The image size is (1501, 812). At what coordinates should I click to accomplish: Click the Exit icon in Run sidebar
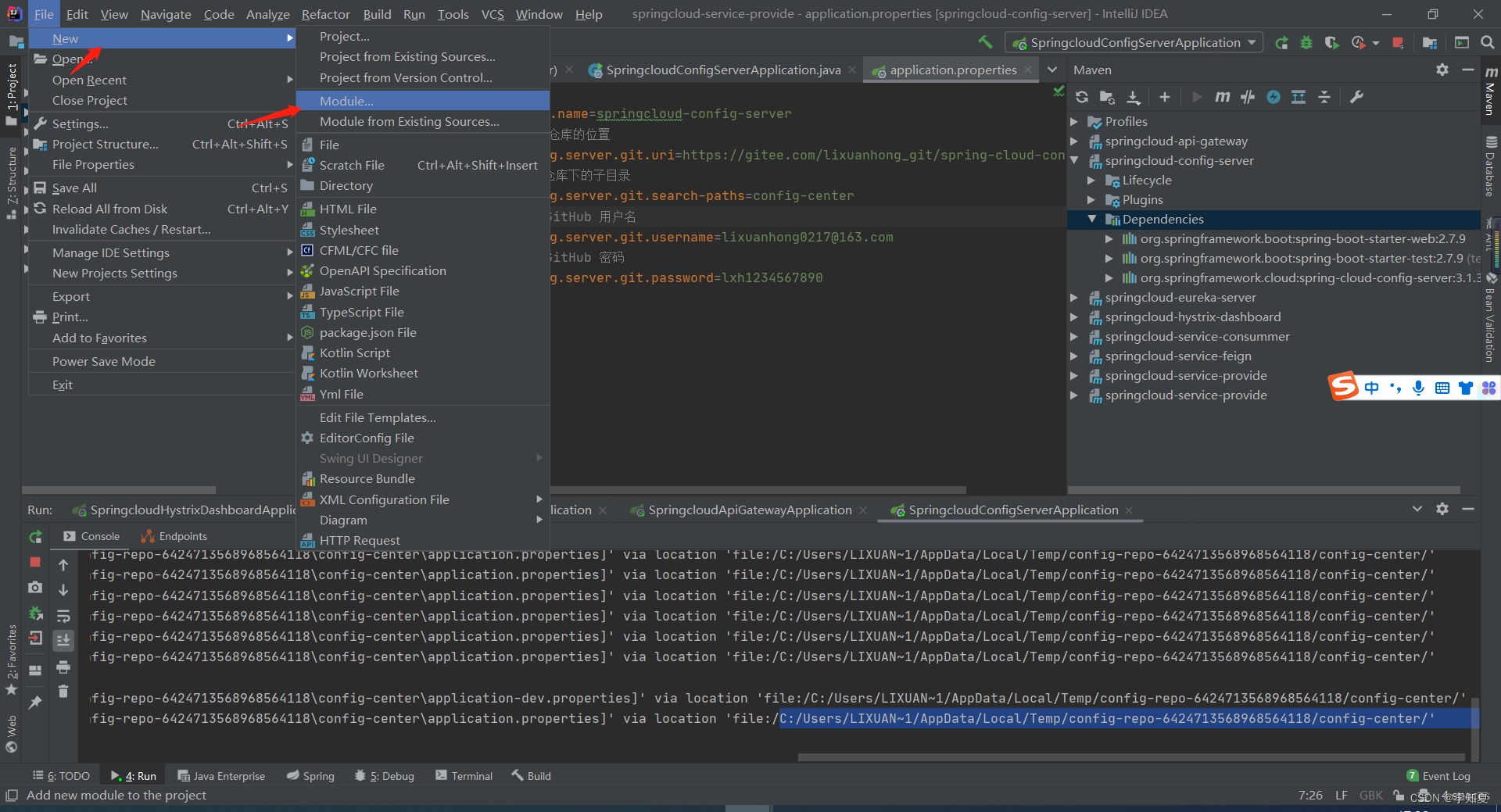(35, 639)
